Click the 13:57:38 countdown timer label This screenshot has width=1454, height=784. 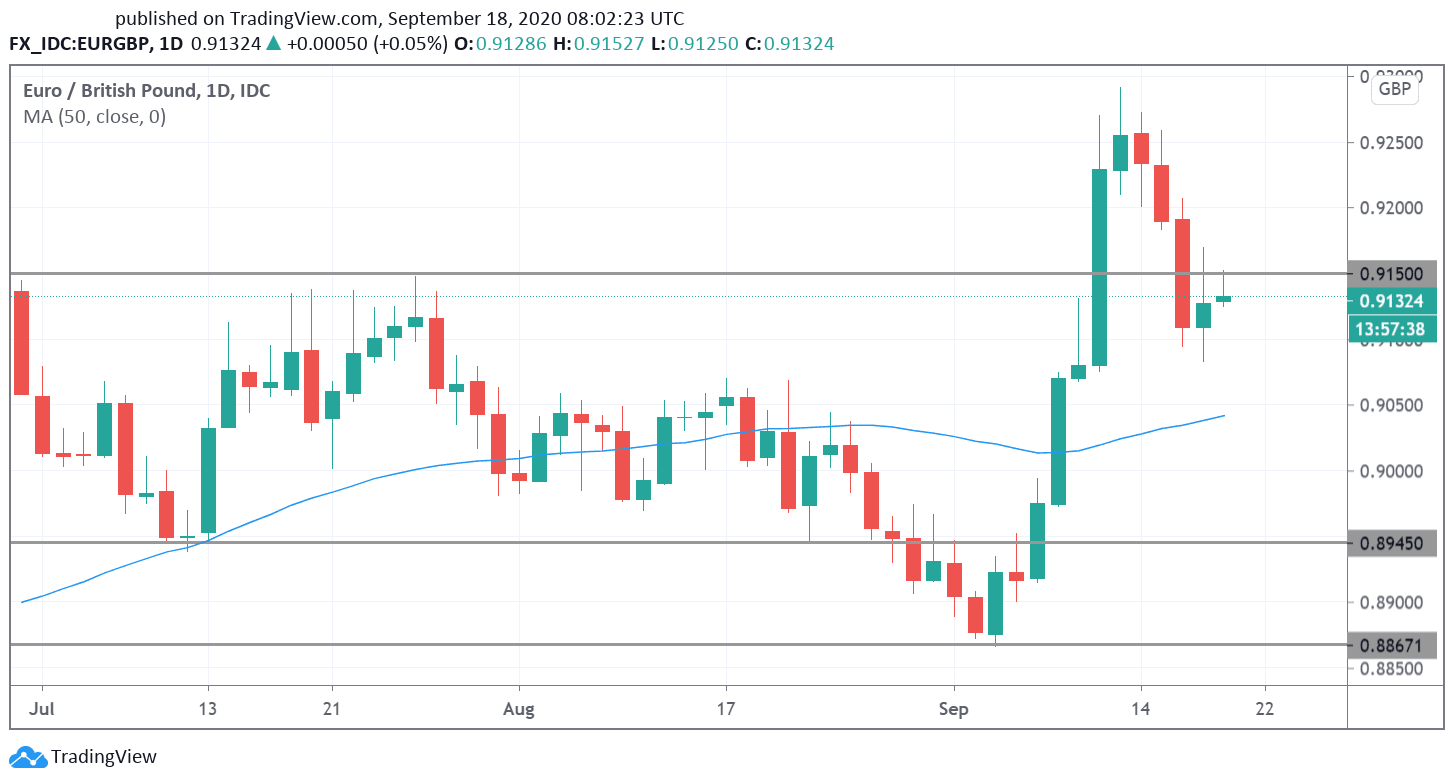(1393, 328)
